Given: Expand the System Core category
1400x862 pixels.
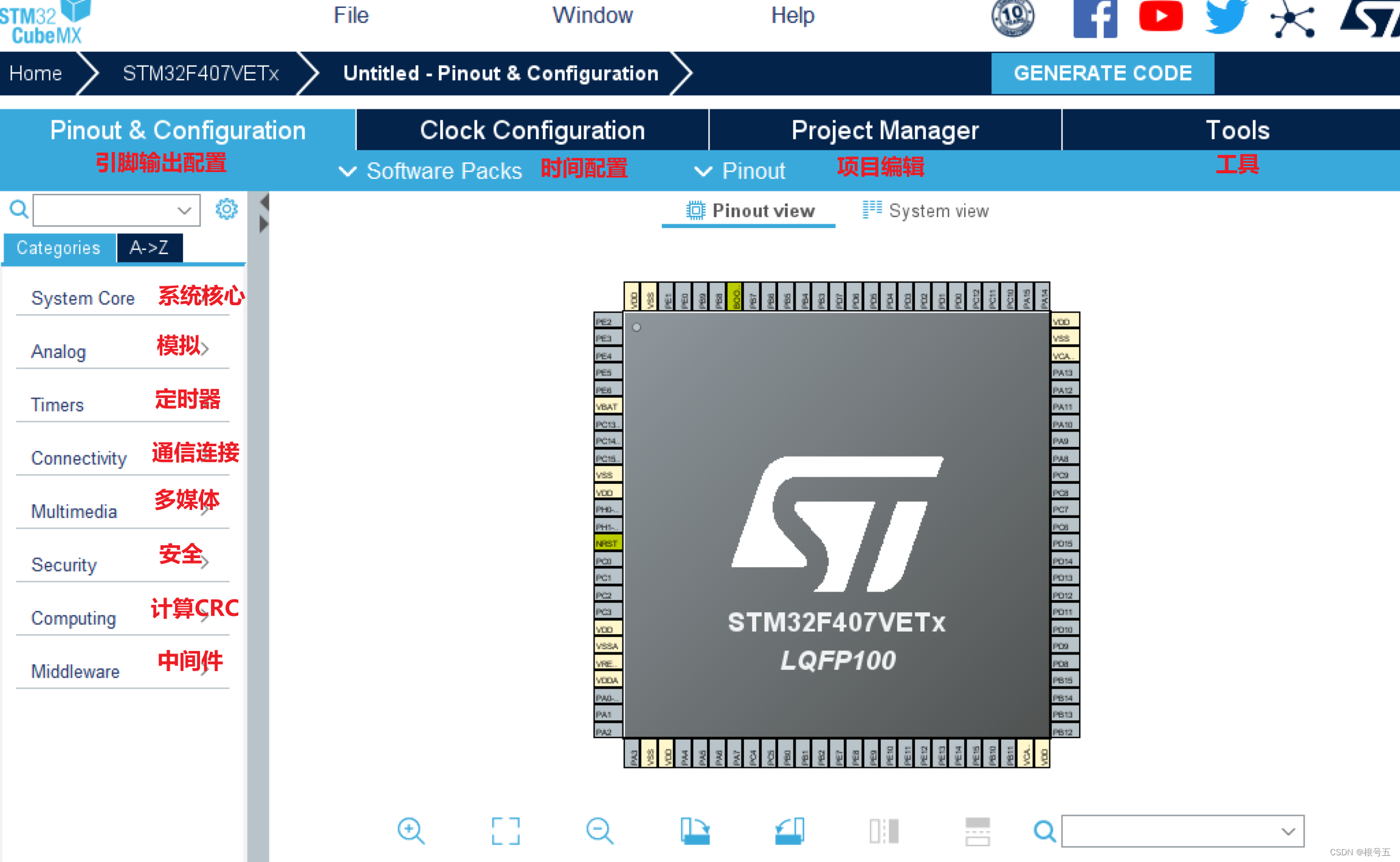Looking at the screenshot, I should [83, 298].
